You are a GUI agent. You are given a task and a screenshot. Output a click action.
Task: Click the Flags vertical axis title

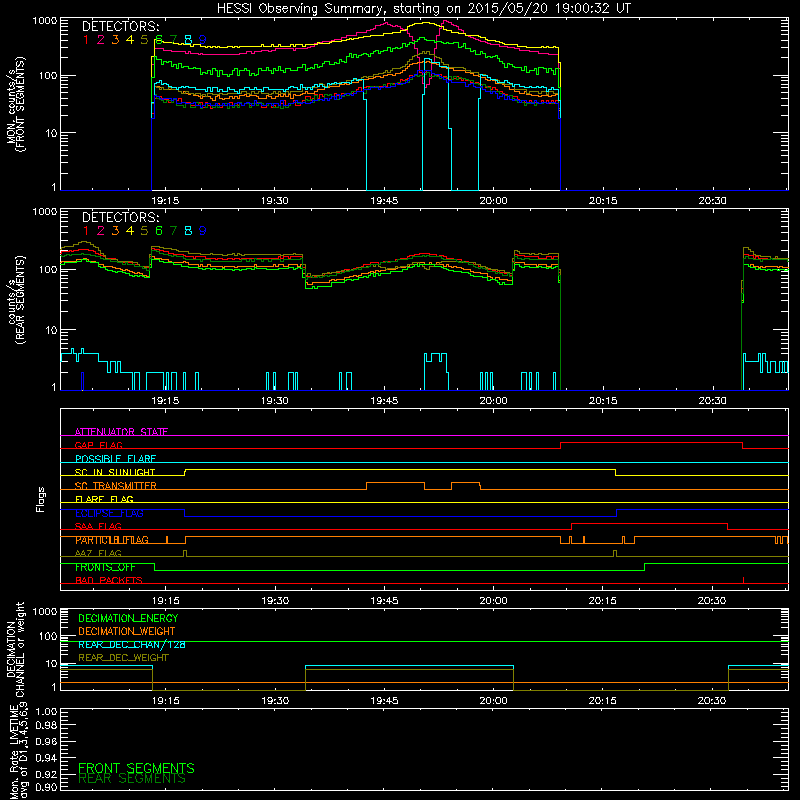coord(40,499)
